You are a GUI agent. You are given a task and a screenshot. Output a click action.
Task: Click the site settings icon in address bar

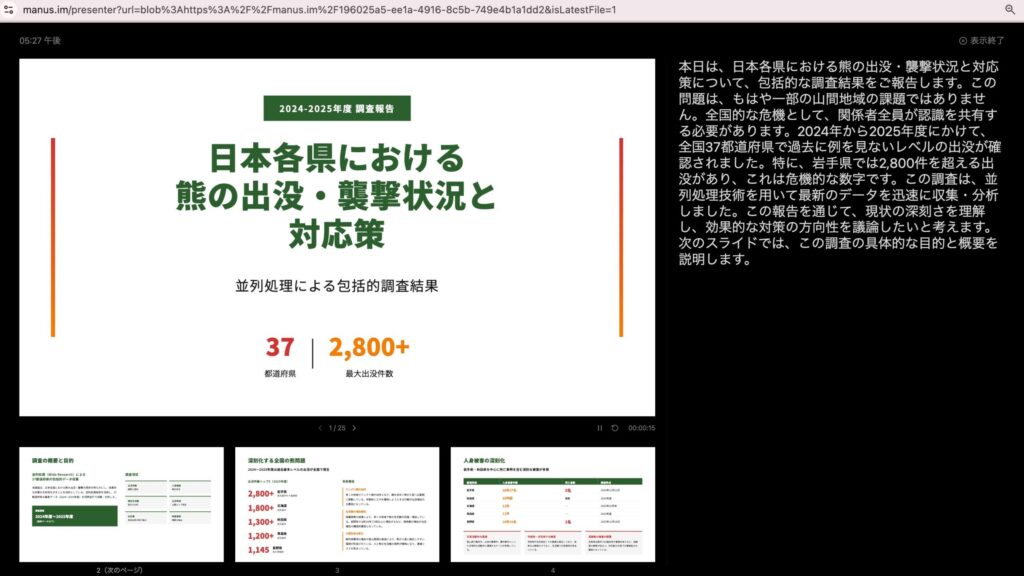click(x=9, y=9)
